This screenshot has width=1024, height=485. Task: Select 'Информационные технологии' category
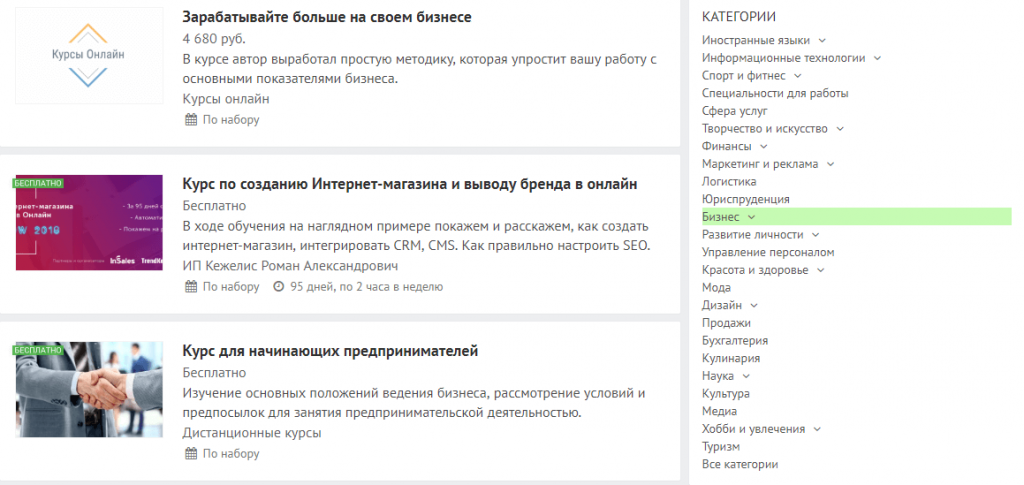[784, 58]
